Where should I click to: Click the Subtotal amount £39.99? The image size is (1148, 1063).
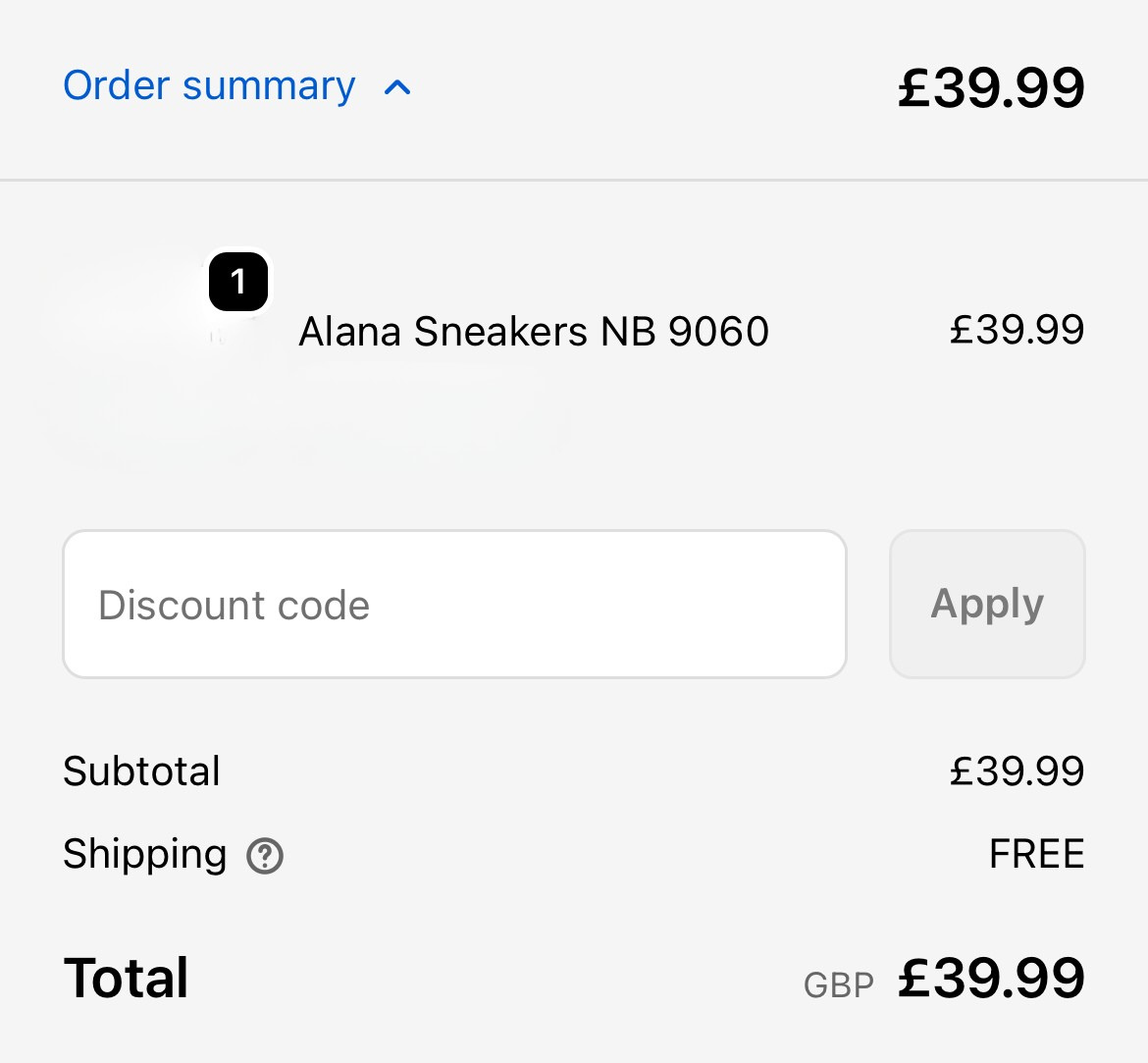coord(1017,771)
